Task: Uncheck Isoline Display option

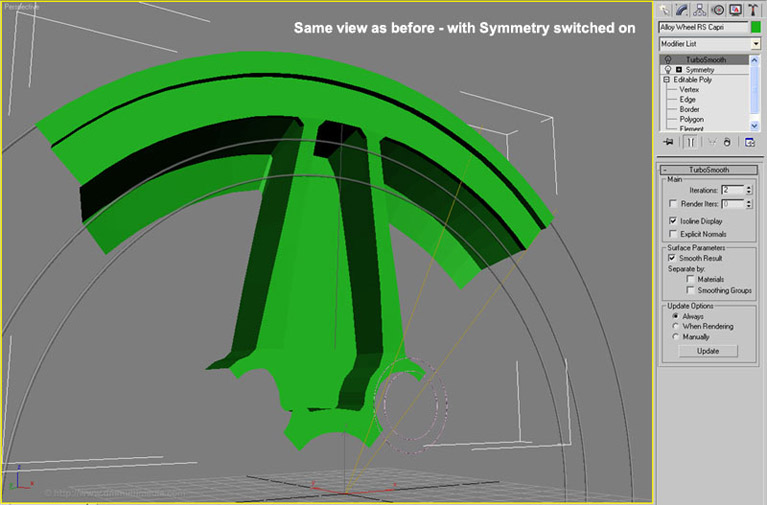Action: click(672, 220)
